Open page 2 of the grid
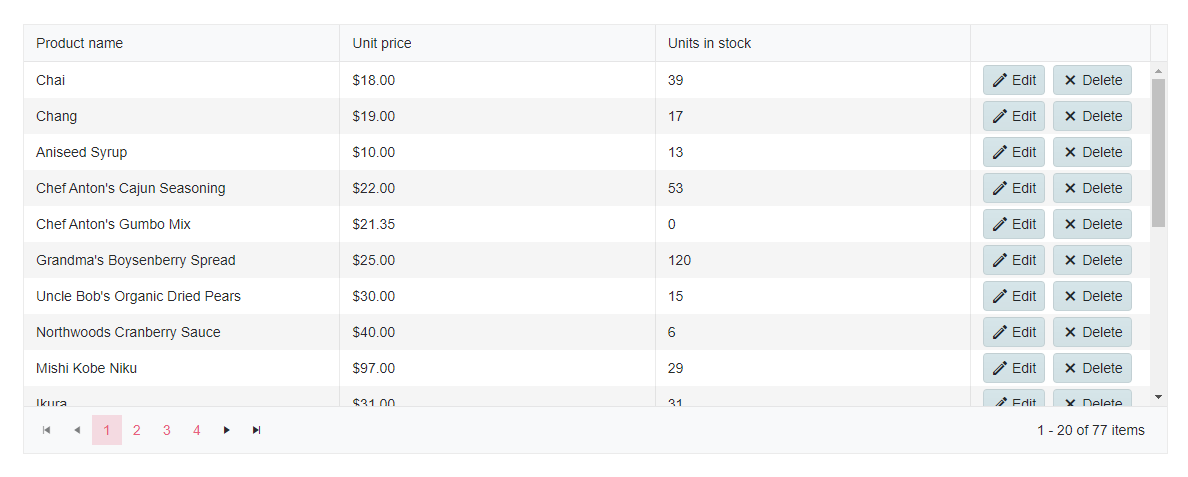 (136, 430)
